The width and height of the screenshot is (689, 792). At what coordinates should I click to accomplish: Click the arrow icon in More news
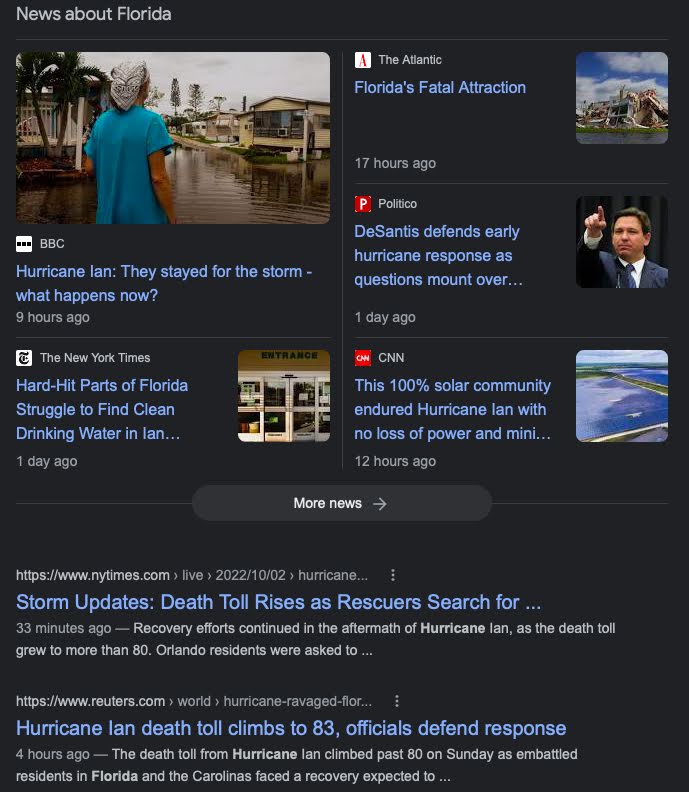point(380,504)
